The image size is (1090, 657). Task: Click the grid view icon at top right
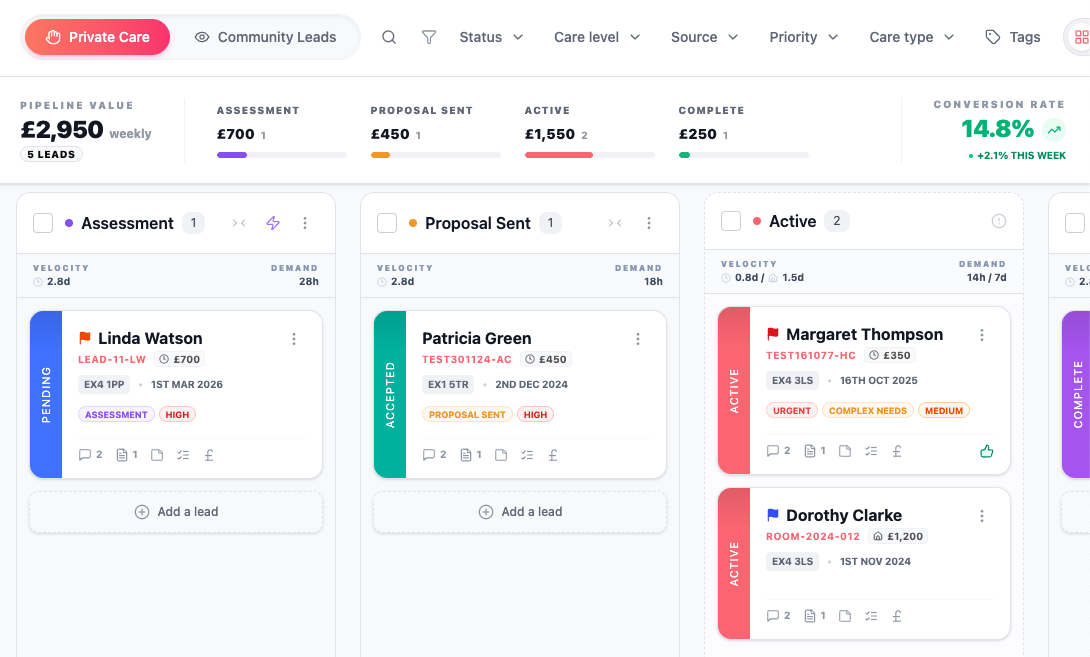[x=1081, y=37]
